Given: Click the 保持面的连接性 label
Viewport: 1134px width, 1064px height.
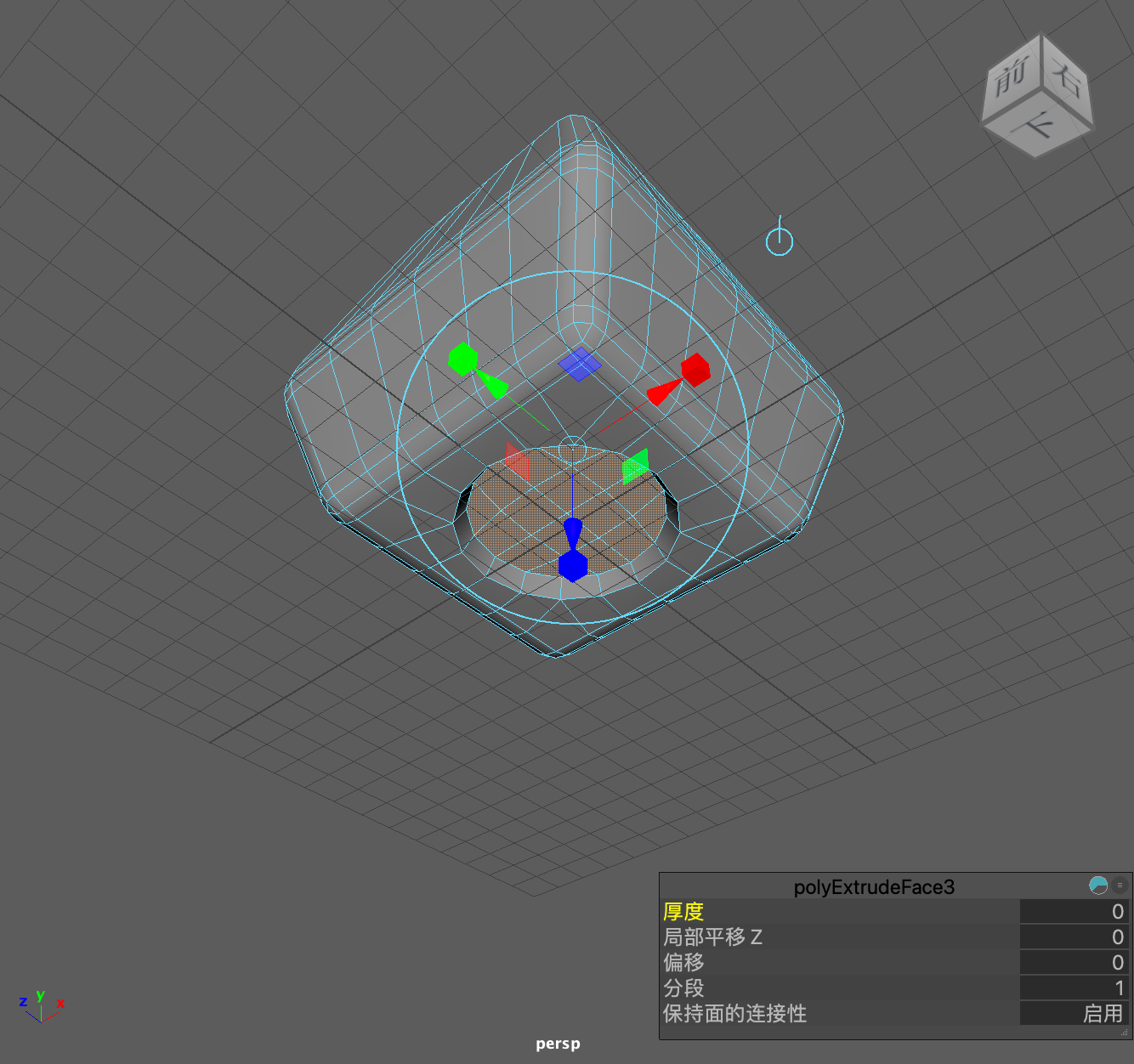Looking at the screenshot, I should (734, 1014).
